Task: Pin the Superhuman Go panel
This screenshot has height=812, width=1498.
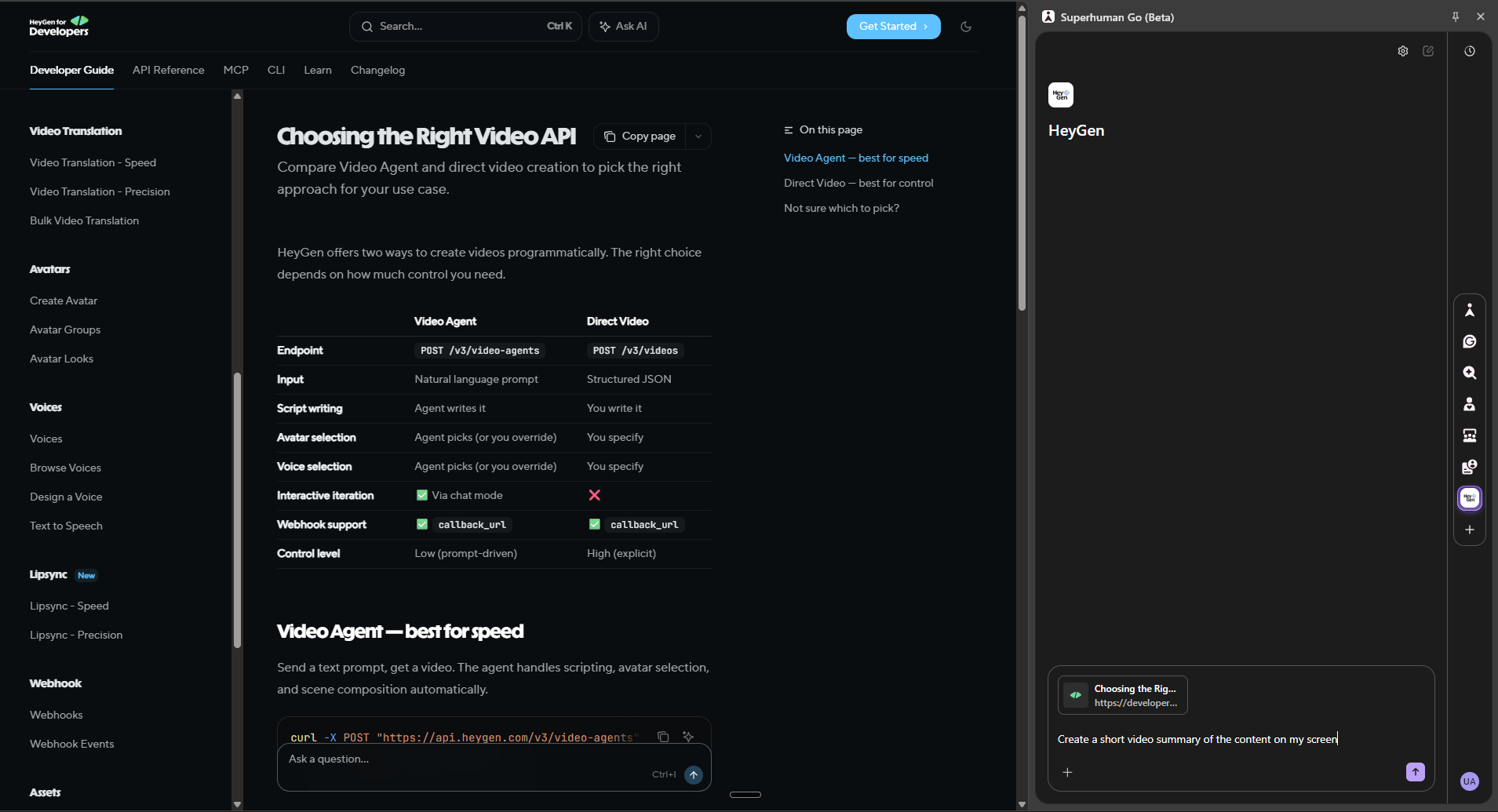Action: point(1456,16)
